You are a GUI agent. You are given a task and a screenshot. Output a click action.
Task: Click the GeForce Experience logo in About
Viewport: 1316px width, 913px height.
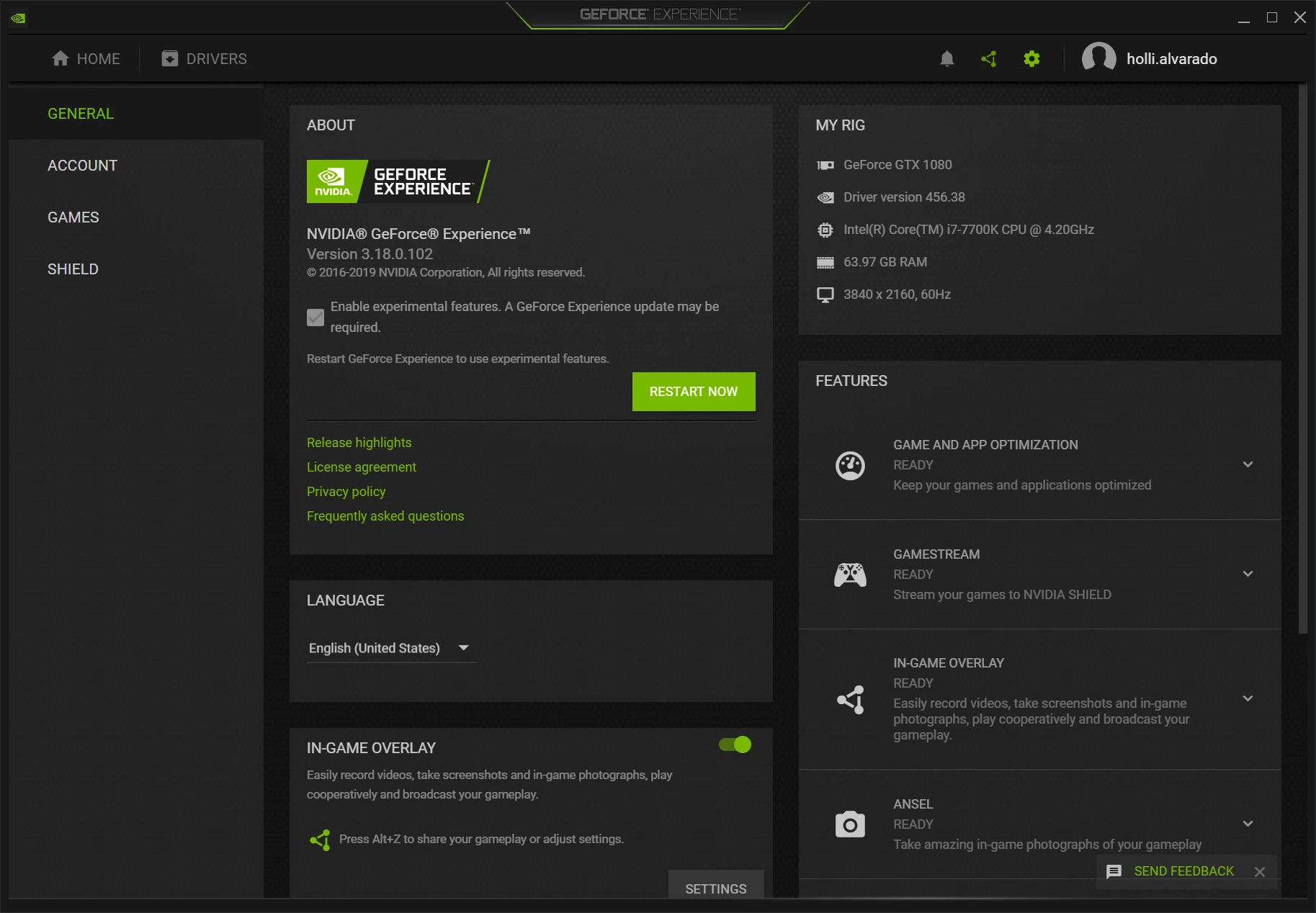click(398, 181)
